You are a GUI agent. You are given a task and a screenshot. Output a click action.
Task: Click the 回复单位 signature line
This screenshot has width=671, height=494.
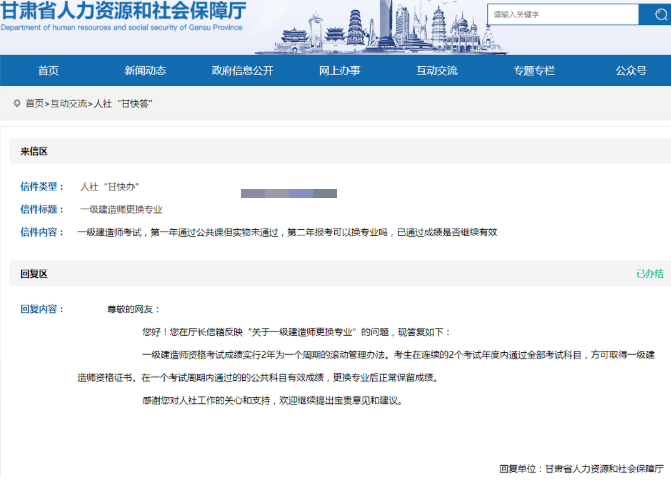pos(582,469)
